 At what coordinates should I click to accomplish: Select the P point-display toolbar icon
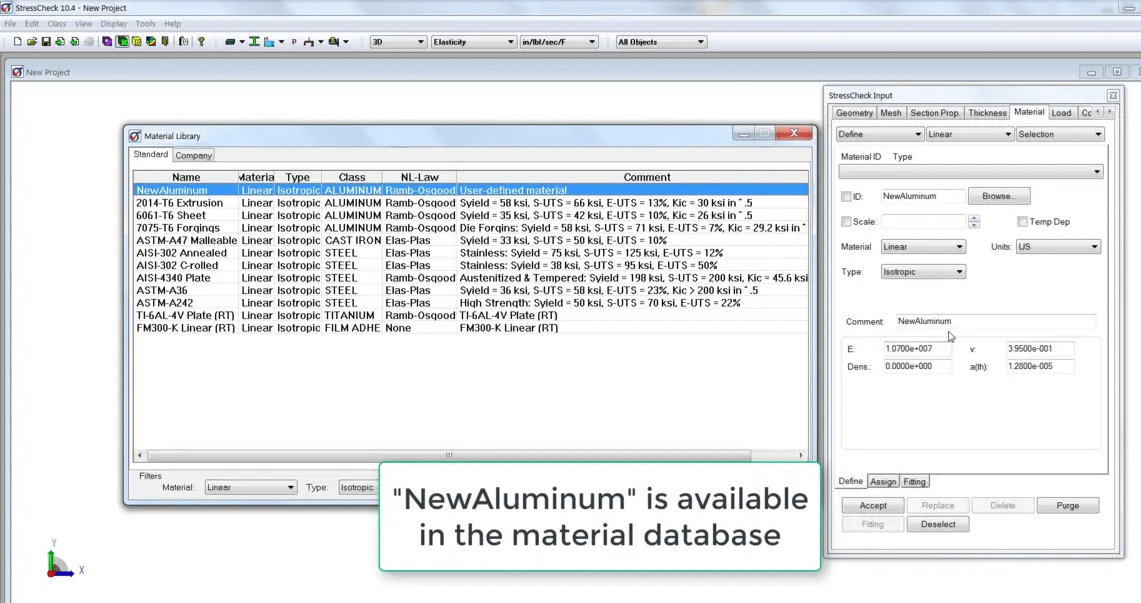point(293,42)
